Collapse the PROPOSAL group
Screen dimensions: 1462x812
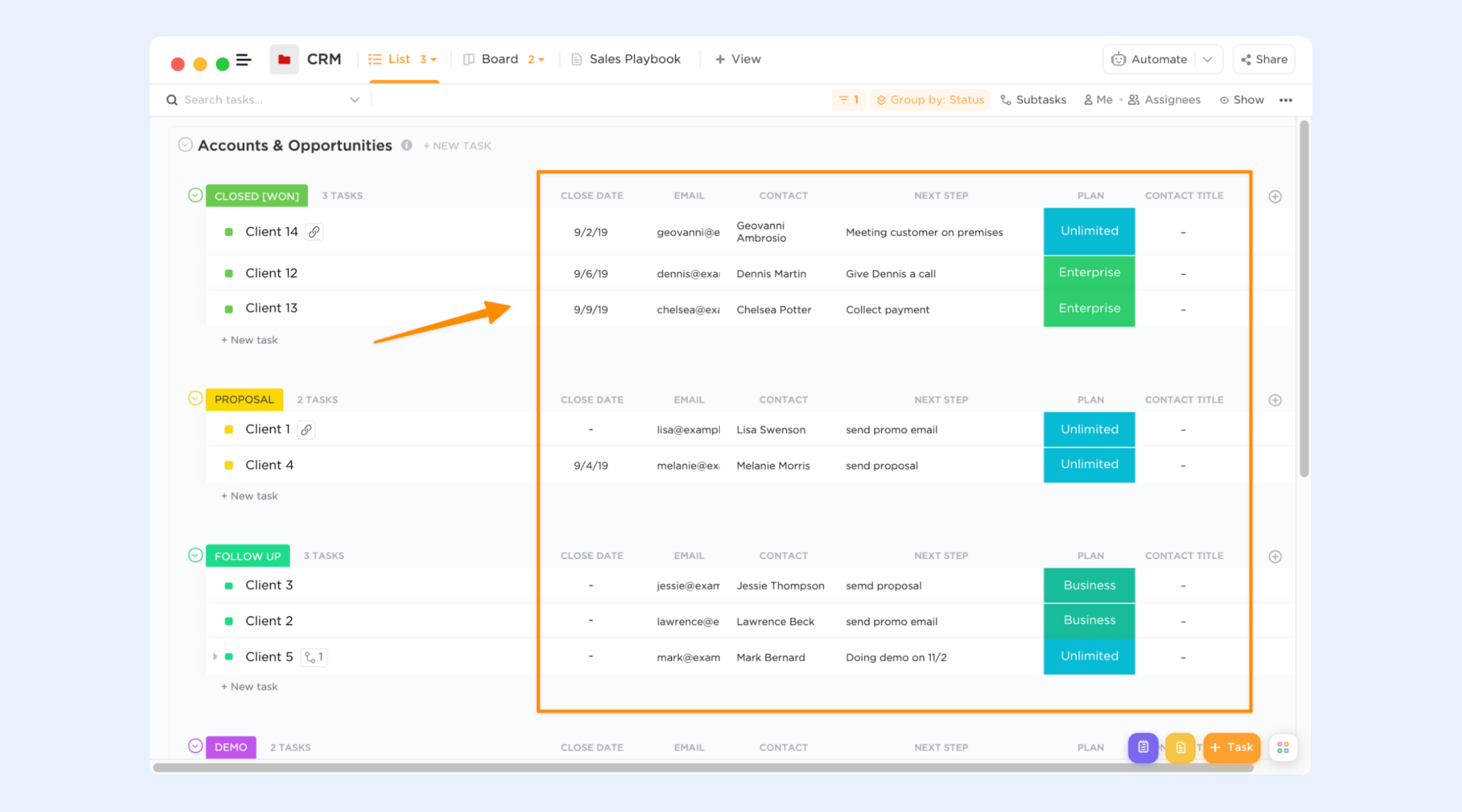195,399
